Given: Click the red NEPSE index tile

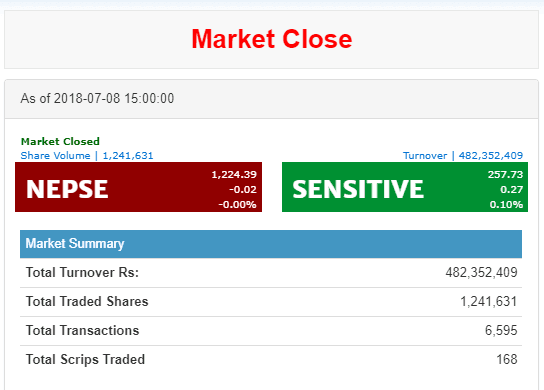Looking at the screenshot, I should 138,187.
